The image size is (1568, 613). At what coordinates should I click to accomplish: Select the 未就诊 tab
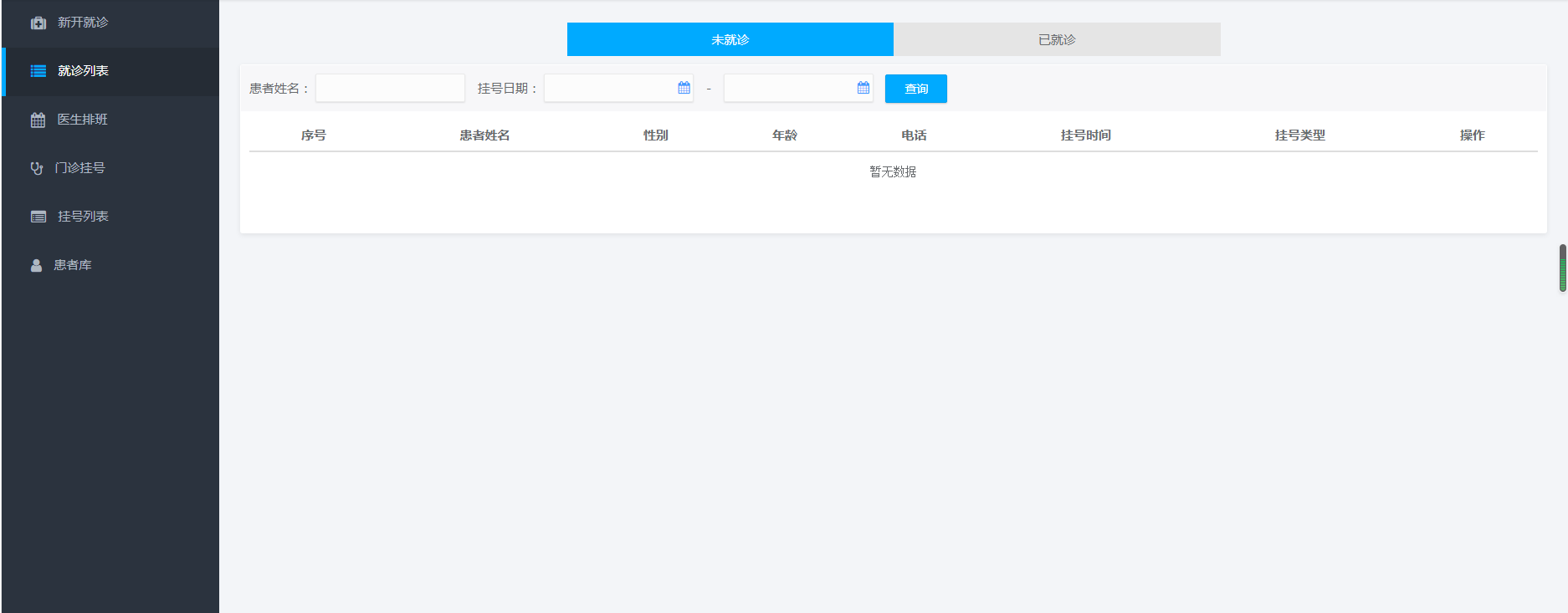click(730, 39)
